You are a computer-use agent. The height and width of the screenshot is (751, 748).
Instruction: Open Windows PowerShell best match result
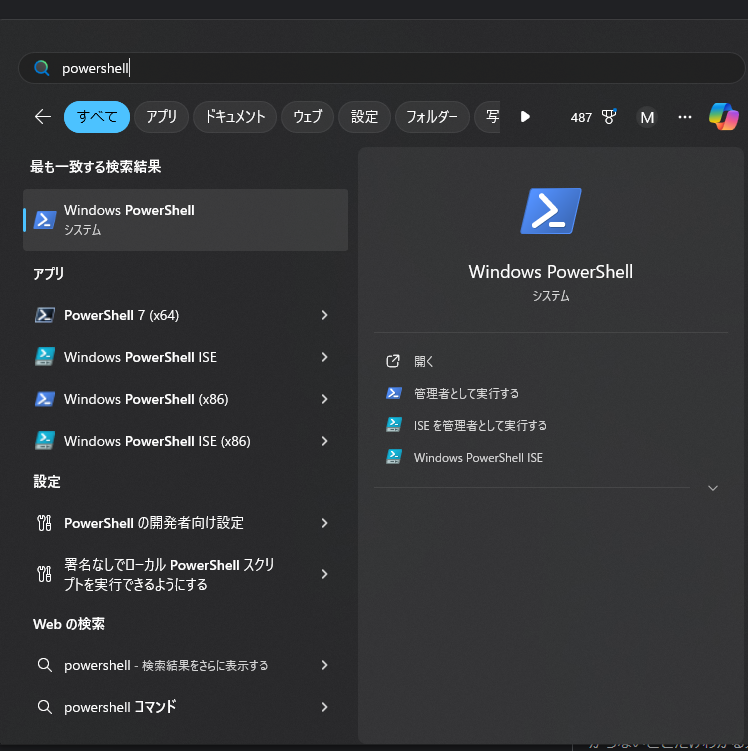[185, 220]
